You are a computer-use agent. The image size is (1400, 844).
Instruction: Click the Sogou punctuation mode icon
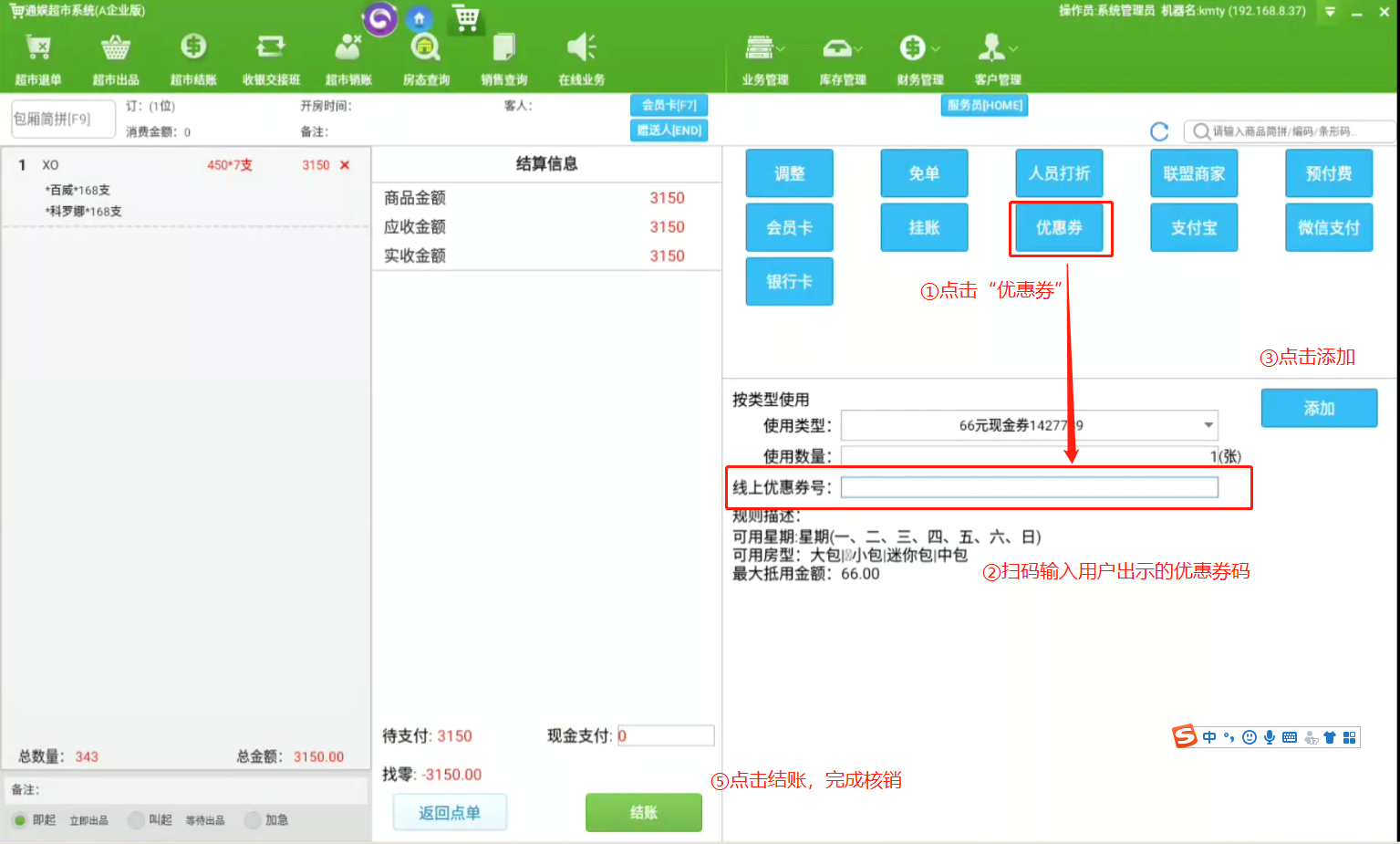(1229, 737)
